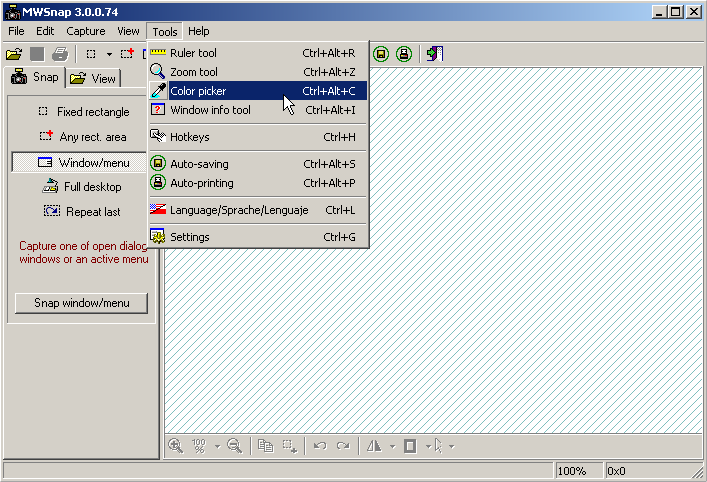Screen dimensions: 707x482
Task: Click the zoom in magnifier icon
Action: (x=176, y=446)
